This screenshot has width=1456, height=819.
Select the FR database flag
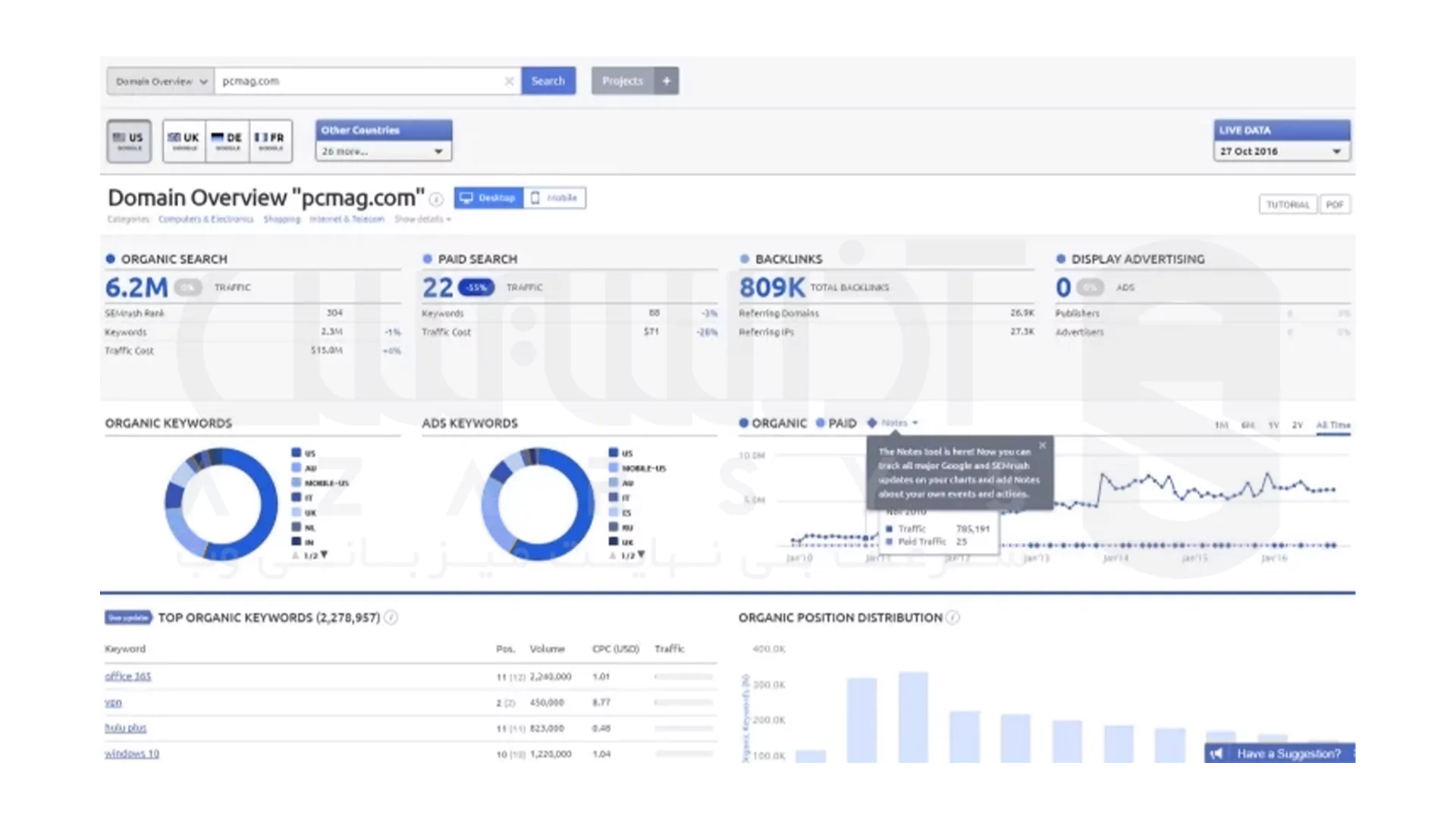click(271, 141)
